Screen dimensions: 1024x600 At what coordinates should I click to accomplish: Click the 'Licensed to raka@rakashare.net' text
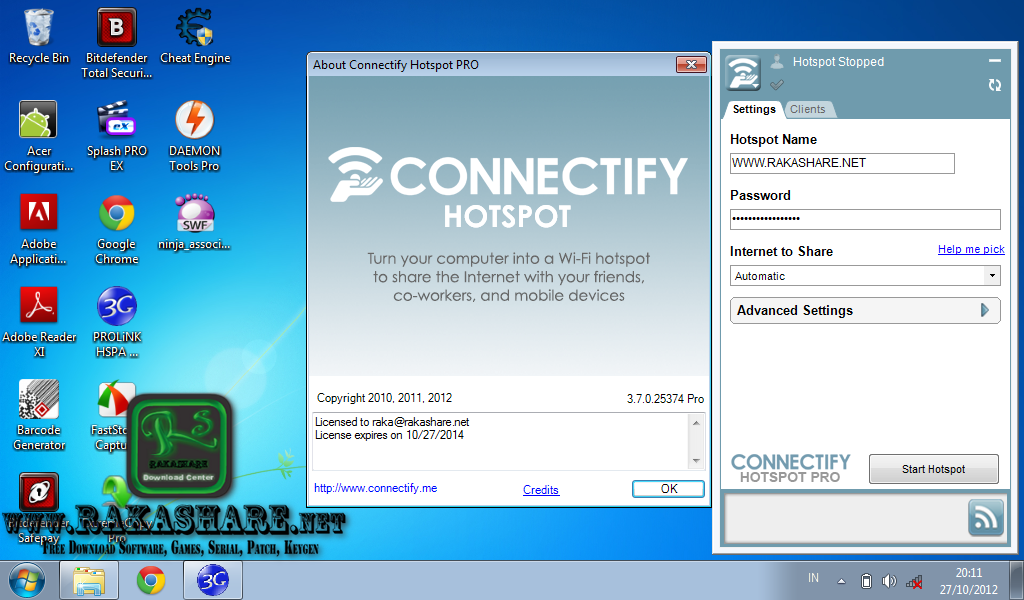392,422
